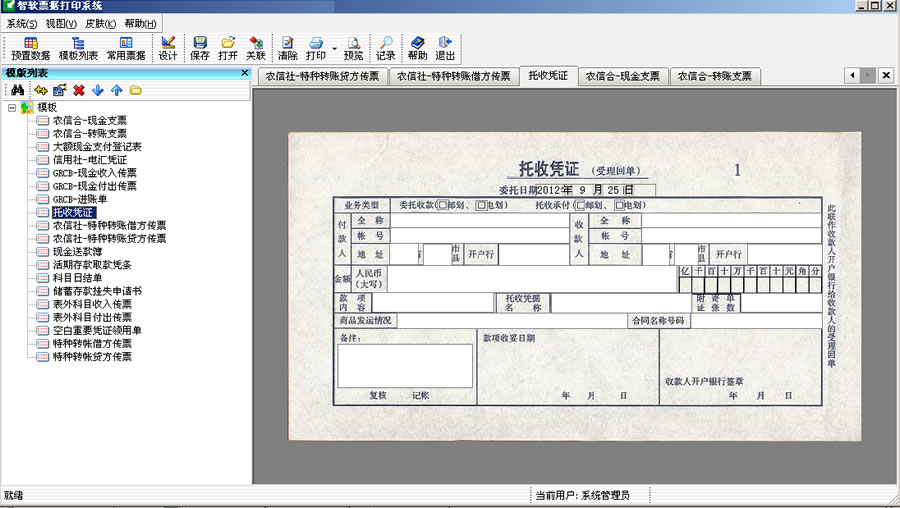This screenshot has width=900, height=508.
Task: Select 科目日结单 template
Action: pos(77,278)
